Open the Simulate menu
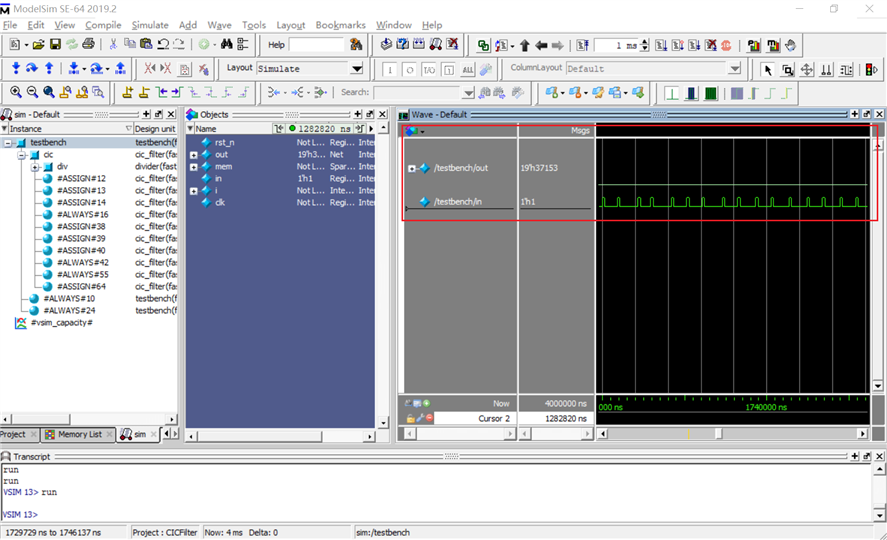This screenshot has height=540, width=887. [x=150, y=25]
